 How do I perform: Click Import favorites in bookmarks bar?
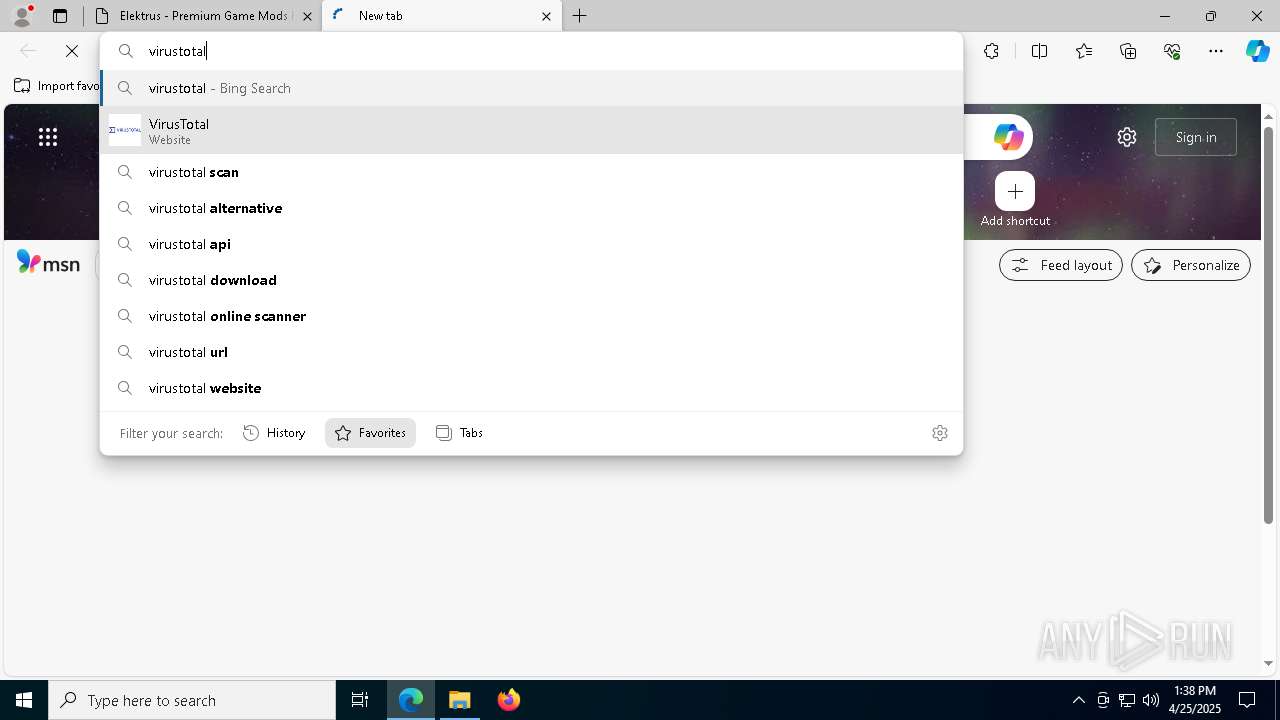[x=57, y=86]
